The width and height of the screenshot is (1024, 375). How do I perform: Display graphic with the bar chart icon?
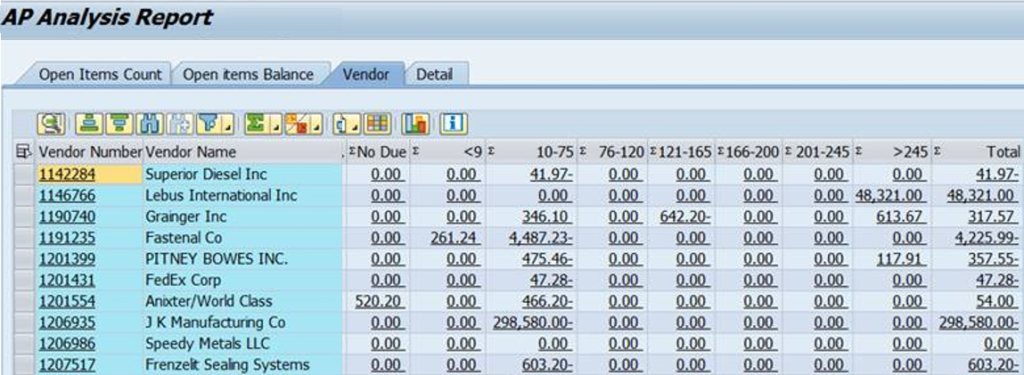tap(415, 123)
